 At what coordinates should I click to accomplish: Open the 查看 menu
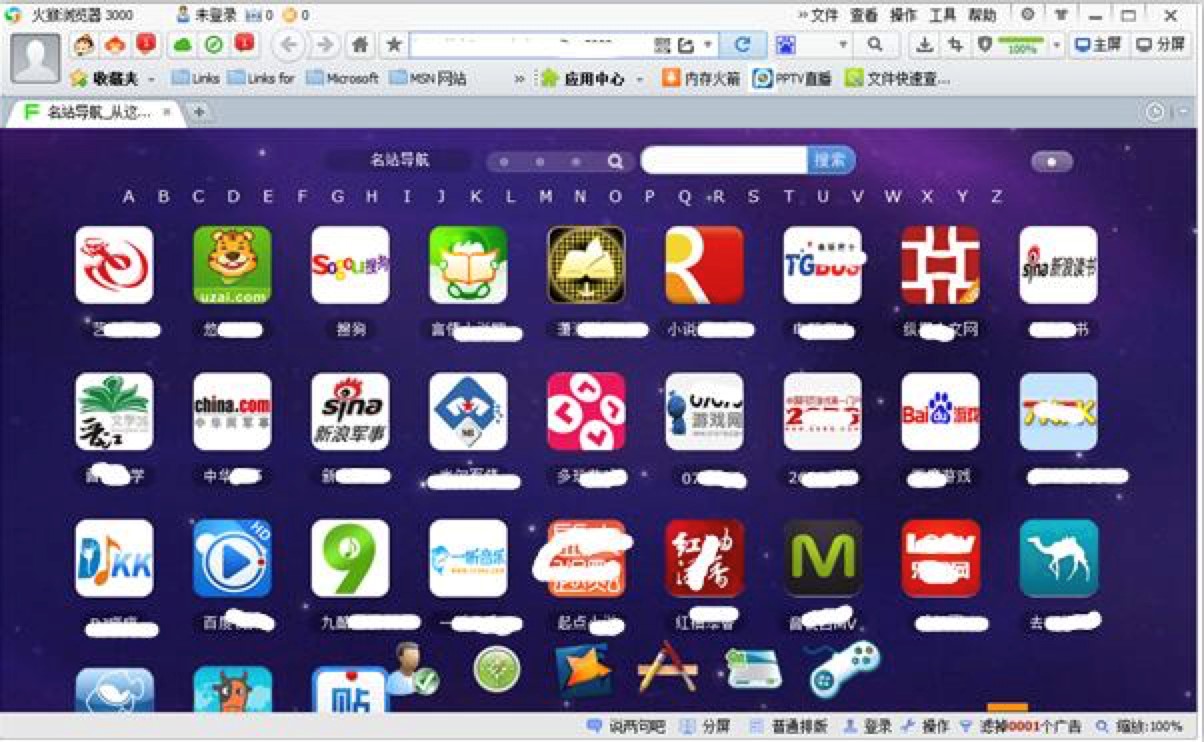click(864, 15)
